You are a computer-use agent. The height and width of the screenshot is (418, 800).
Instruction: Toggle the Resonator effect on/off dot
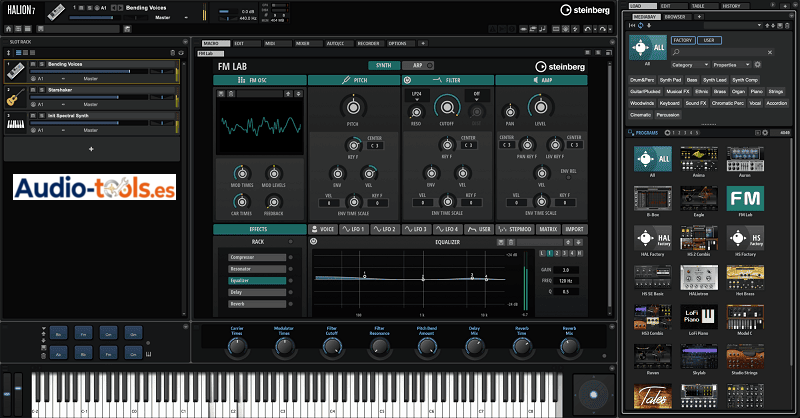[291, 269]
